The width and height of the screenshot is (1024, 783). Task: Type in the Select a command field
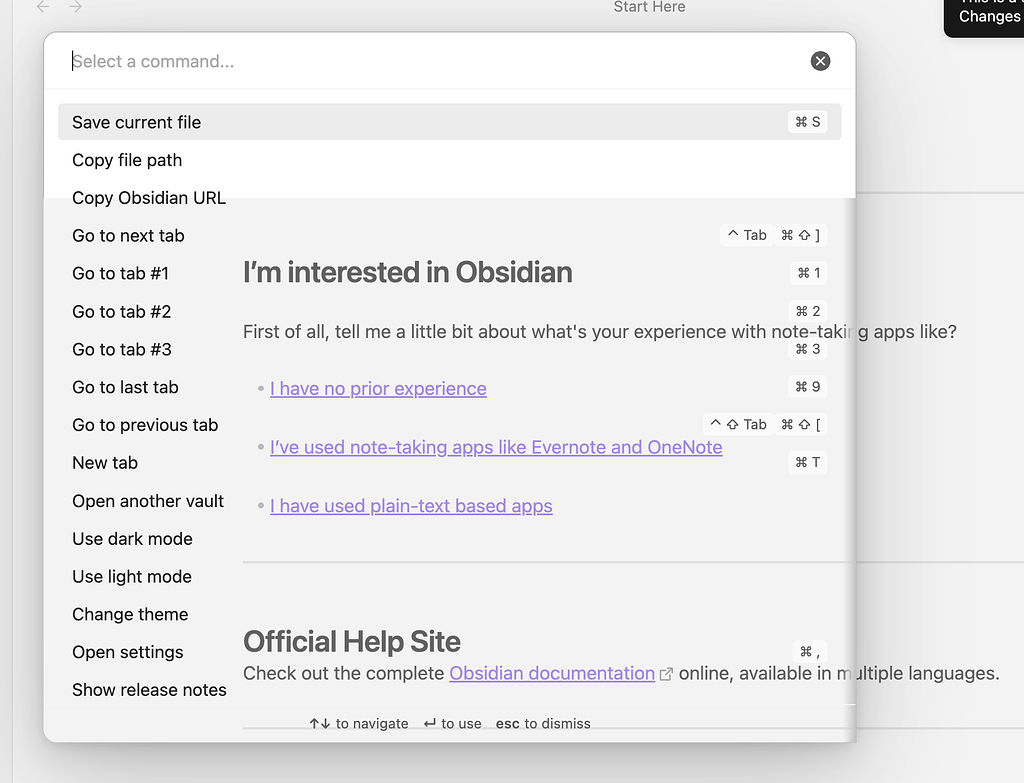pos(430,61)
